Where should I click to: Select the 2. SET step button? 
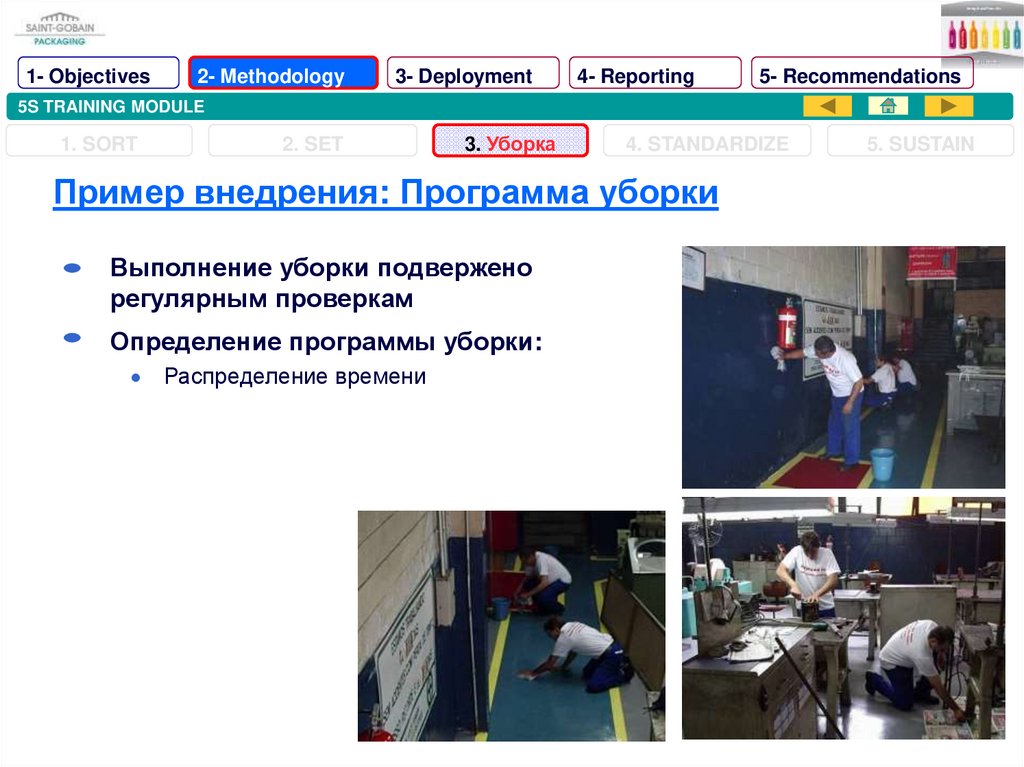point(312,143)
